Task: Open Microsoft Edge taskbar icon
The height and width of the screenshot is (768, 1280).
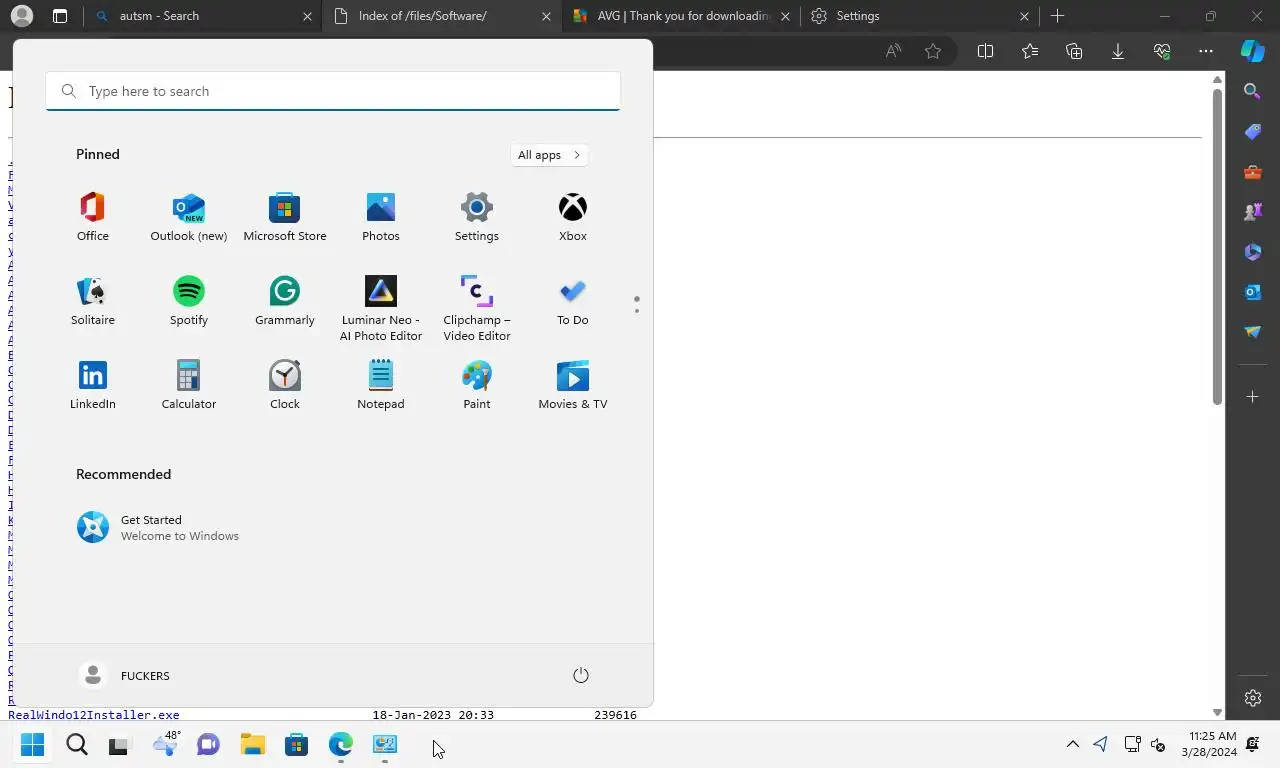Action: pos(340,745)
